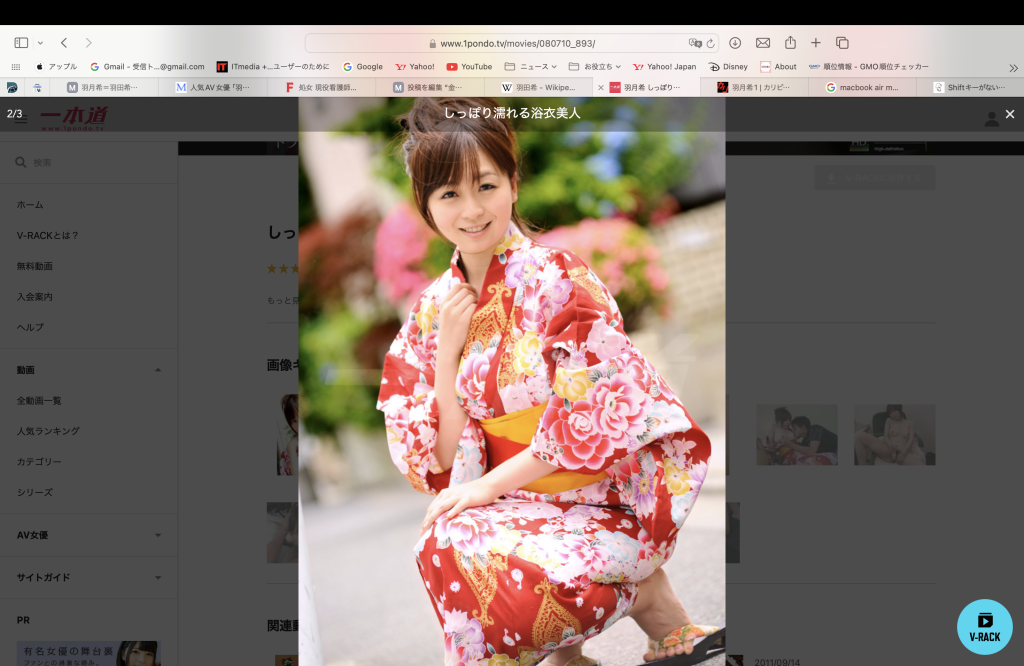Click the back navigation arrow
This screenshot has width=1024, height=666.
pos(64,43)
